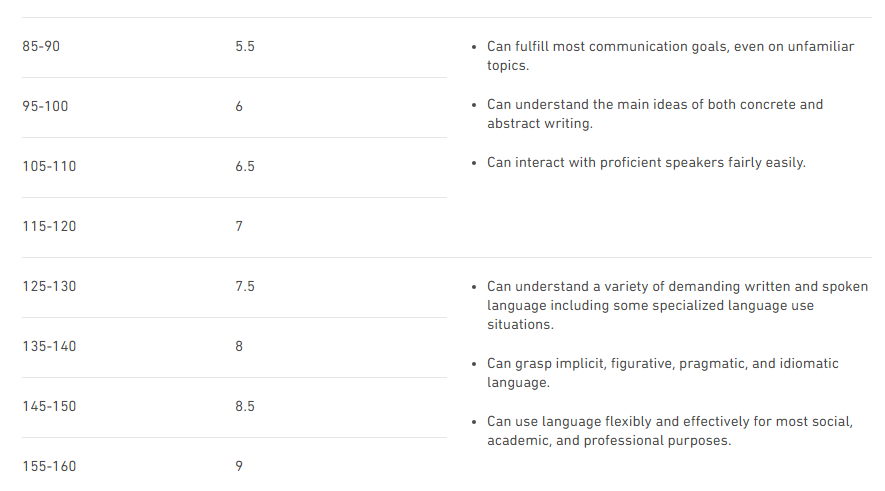Click the "demanding written and spoken language" bullet
885x491 pixels.
click(678, 305)
